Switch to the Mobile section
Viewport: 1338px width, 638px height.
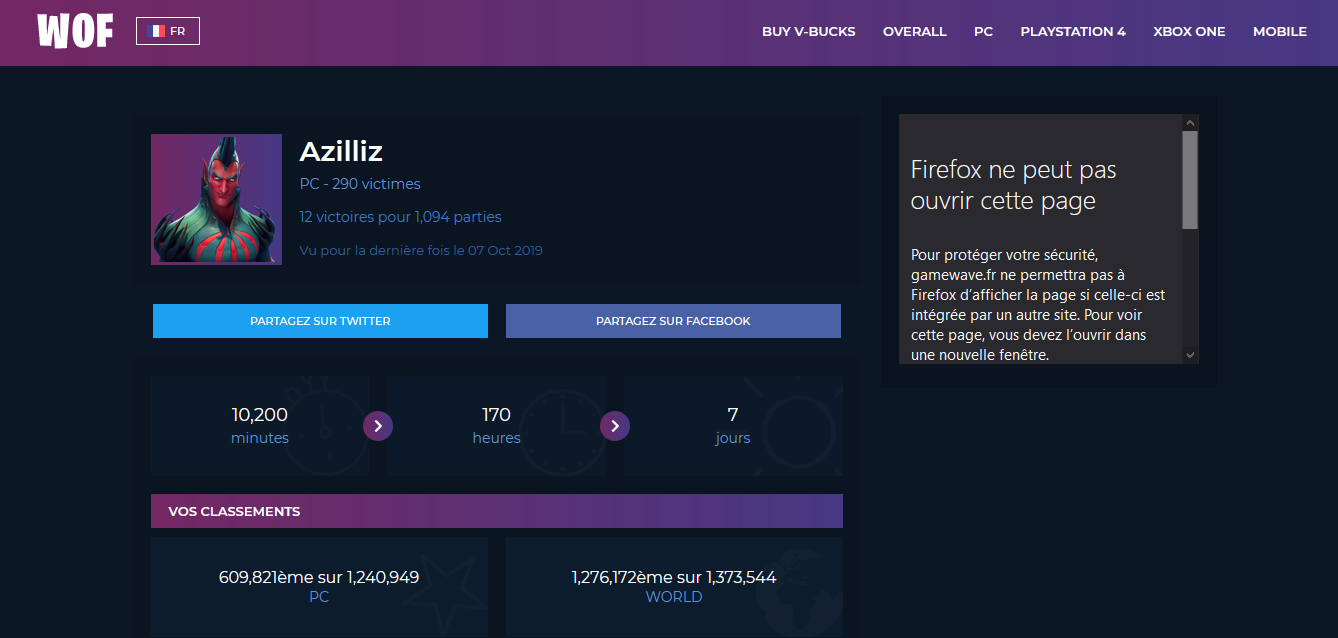pos(1279,32)
